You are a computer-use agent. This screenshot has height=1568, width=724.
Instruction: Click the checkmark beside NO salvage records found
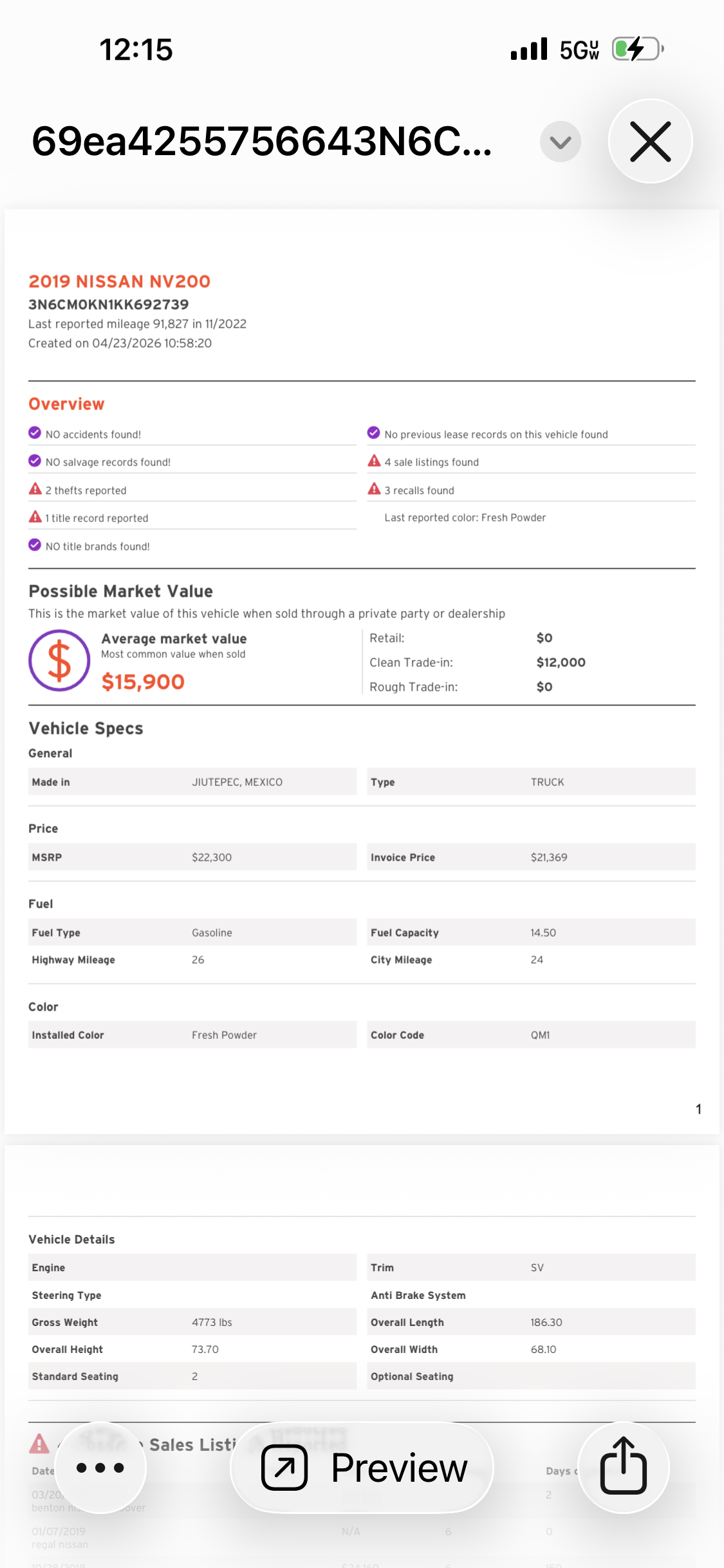(35, 461)
